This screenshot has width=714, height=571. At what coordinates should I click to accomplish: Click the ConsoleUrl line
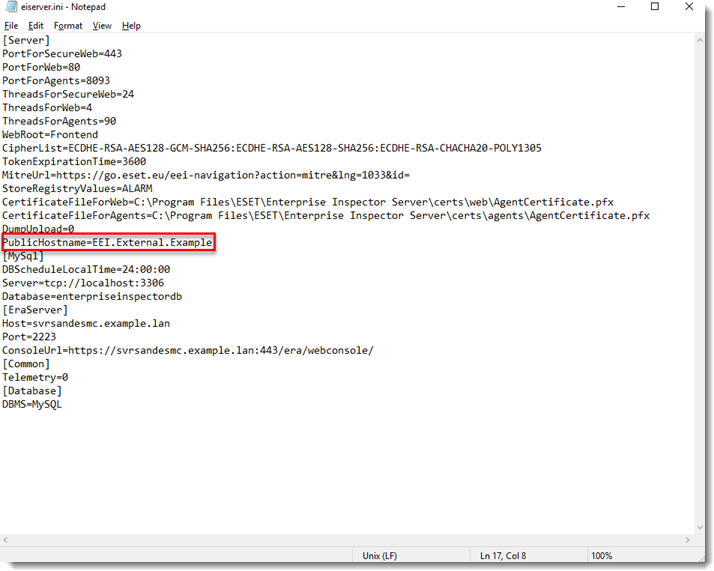pos(188,351)
